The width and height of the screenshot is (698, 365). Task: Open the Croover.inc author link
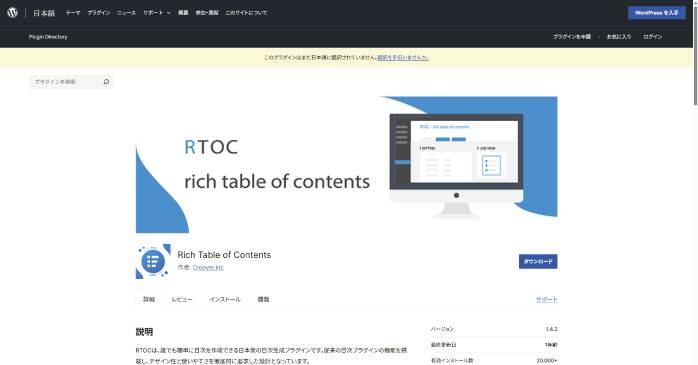click(208, 268)
